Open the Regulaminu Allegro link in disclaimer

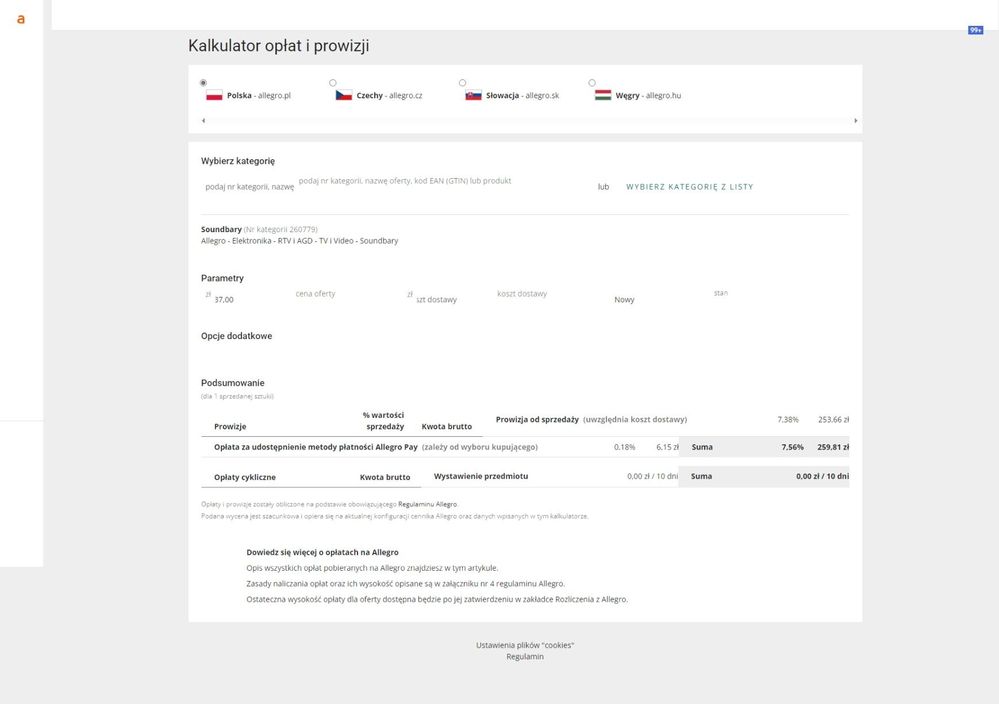click(x=427, y=504)
